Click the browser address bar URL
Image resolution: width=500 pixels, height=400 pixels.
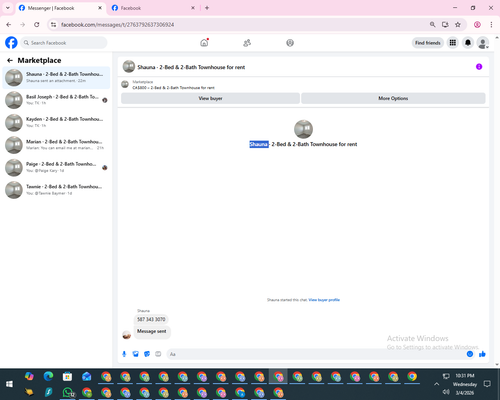(118, 25)
